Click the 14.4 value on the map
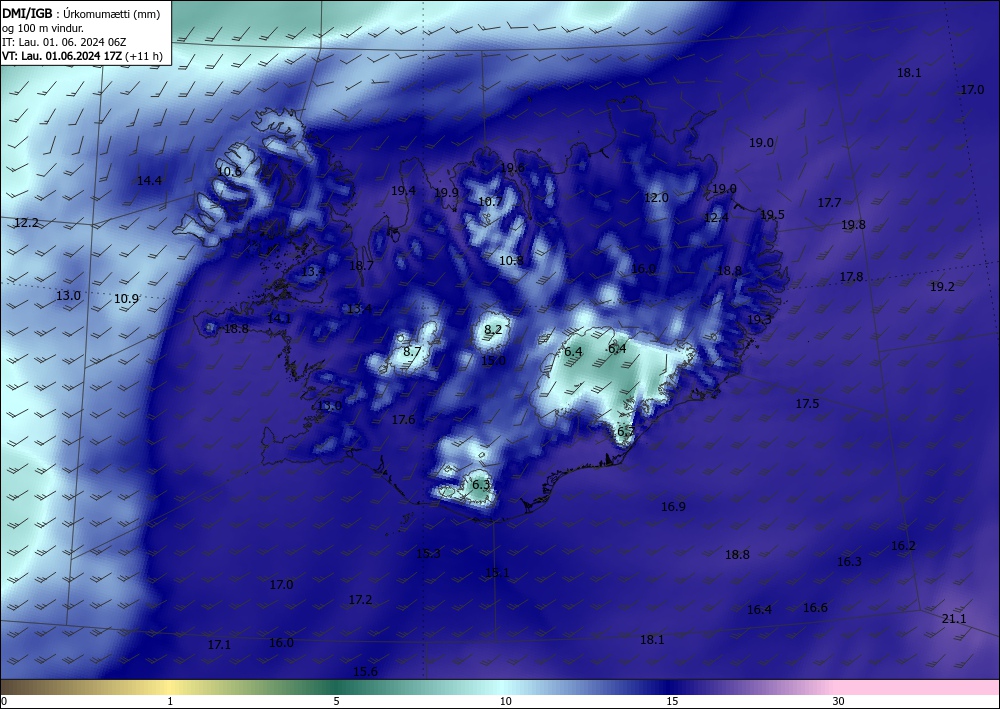The image size is (1000, 709). (149, 181)
